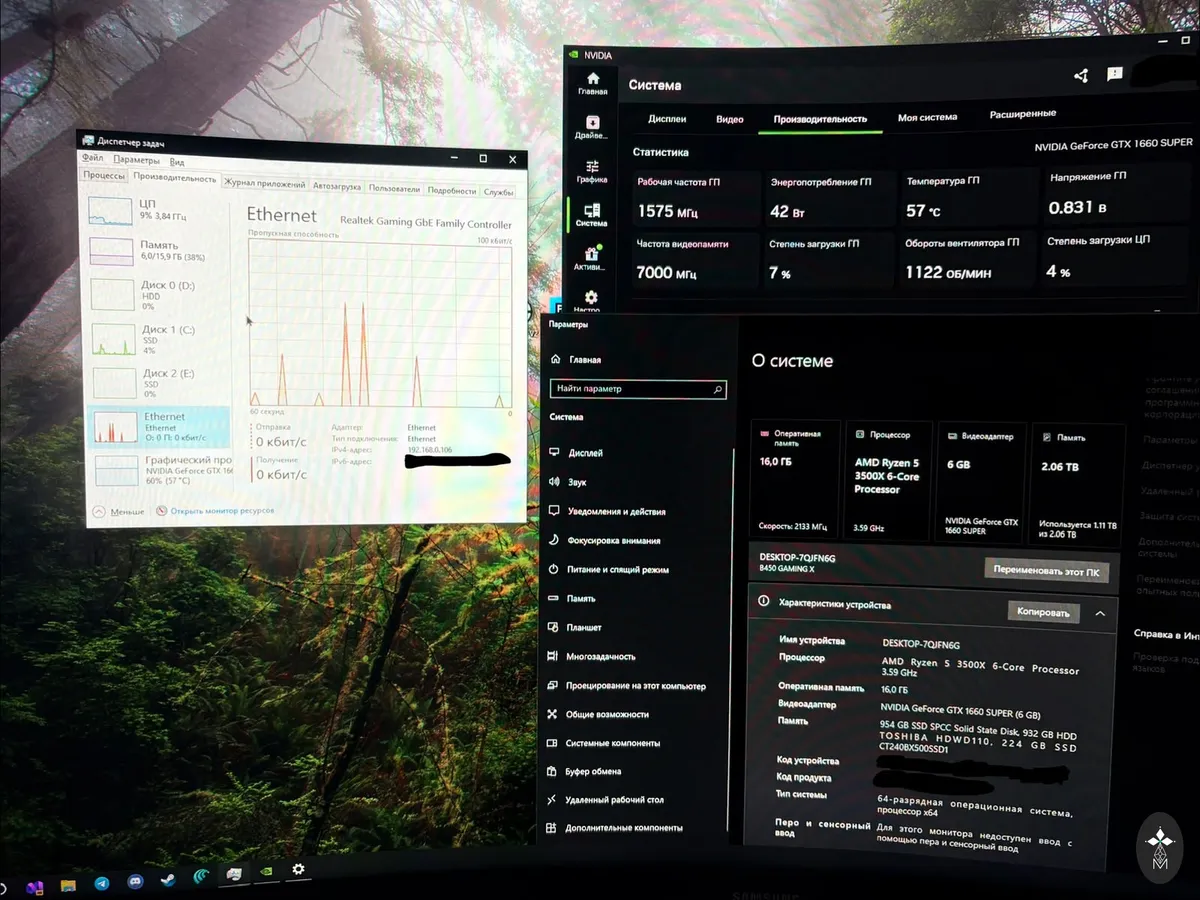Open Драйверы section in NVIDIA sidebar

click(x=592, y=127)
